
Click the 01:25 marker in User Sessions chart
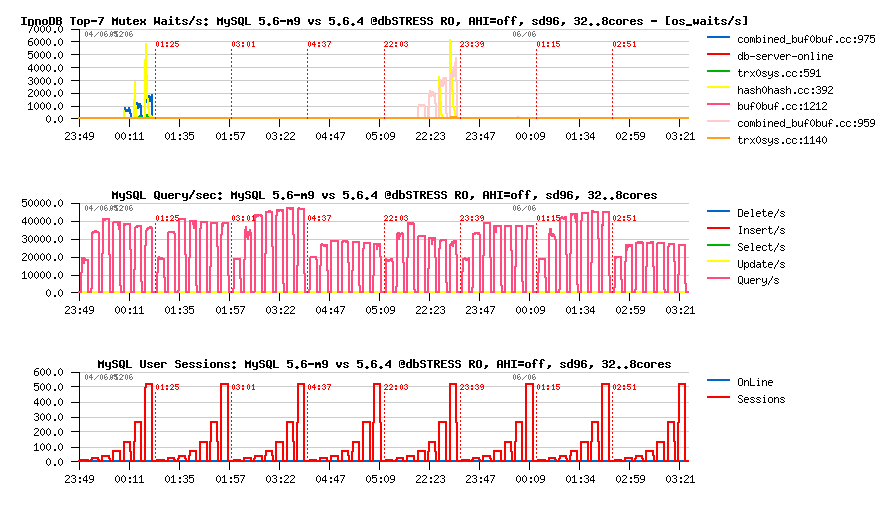point(167,387)
